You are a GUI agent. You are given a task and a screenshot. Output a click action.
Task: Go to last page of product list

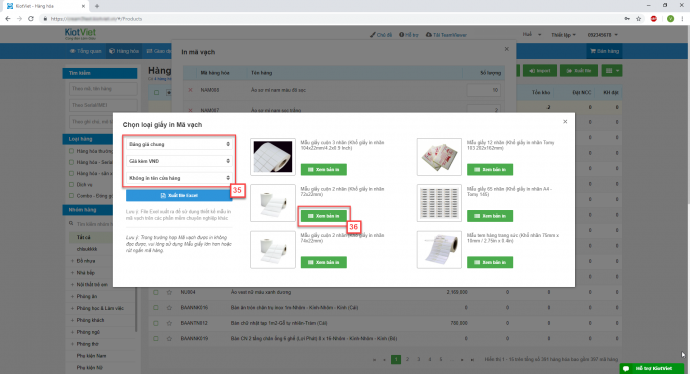click(472, 359)
